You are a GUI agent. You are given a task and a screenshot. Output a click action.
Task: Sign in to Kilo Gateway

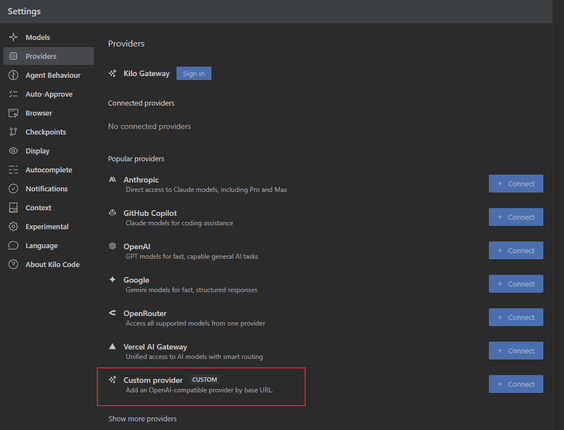click(194, 73)
